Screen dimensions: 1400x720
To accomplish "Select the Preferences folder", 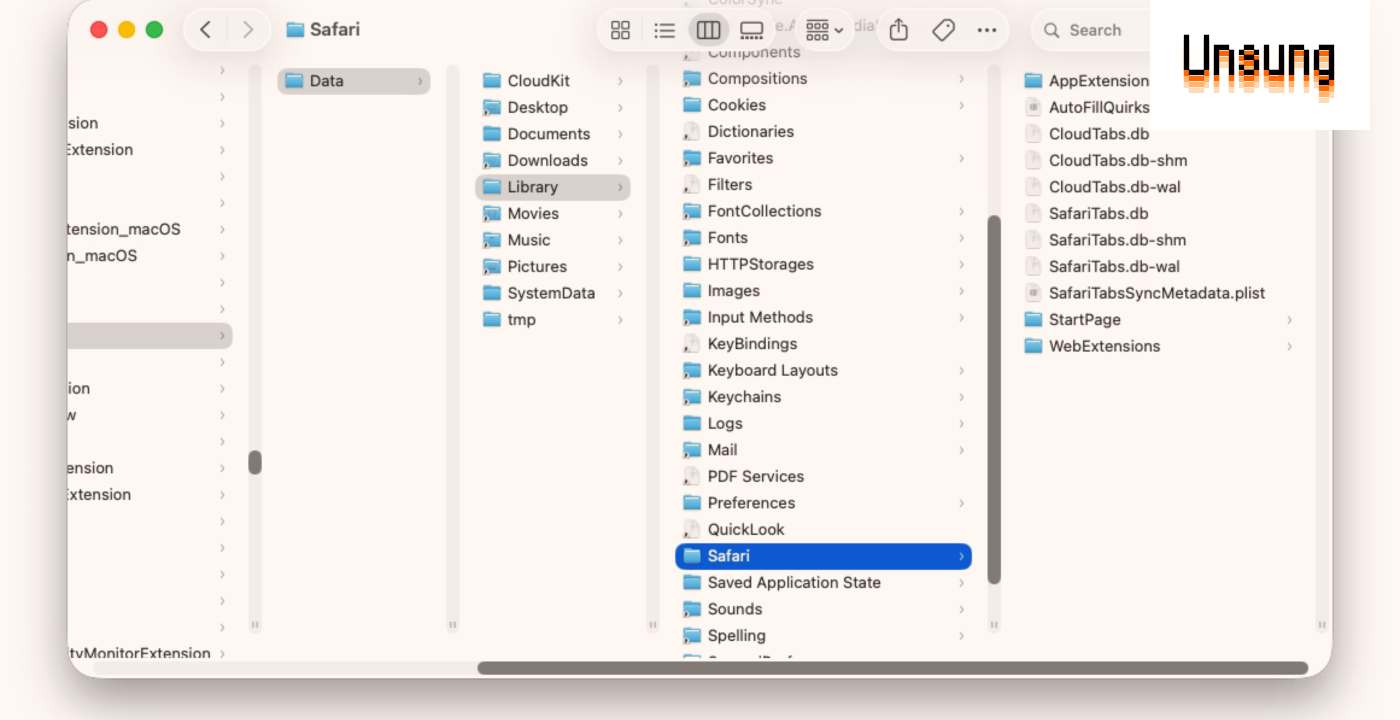I will tap(751, 503).
